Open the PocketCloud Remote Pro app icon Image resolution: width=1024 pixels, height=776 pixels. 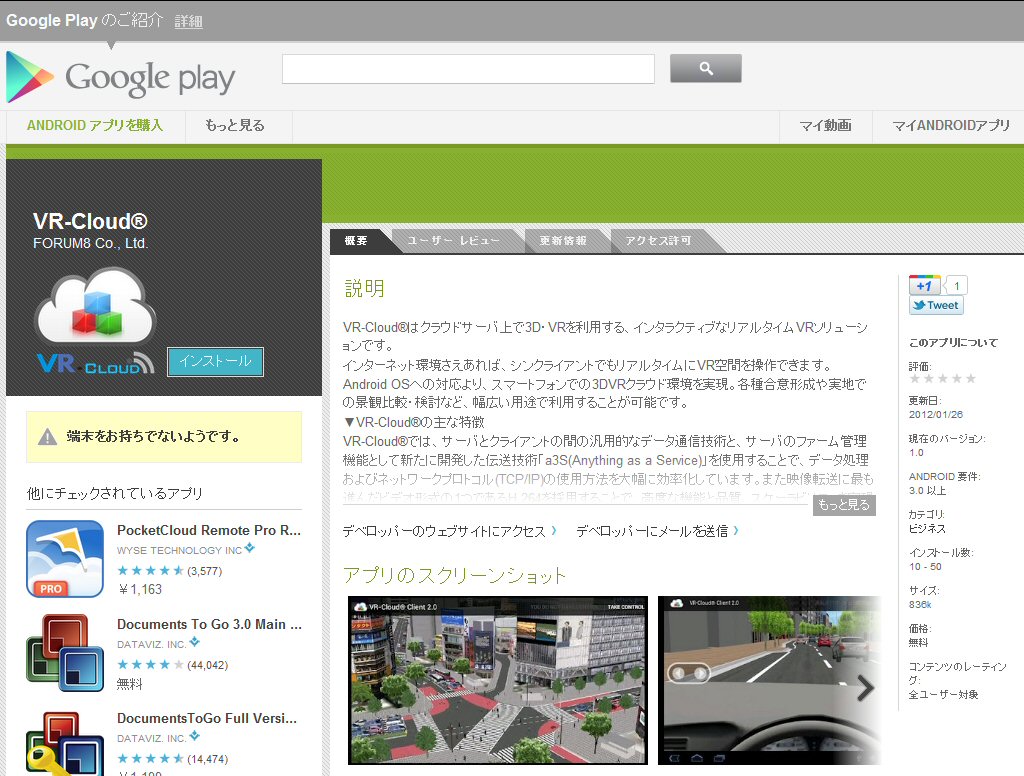tap(65, 558)
